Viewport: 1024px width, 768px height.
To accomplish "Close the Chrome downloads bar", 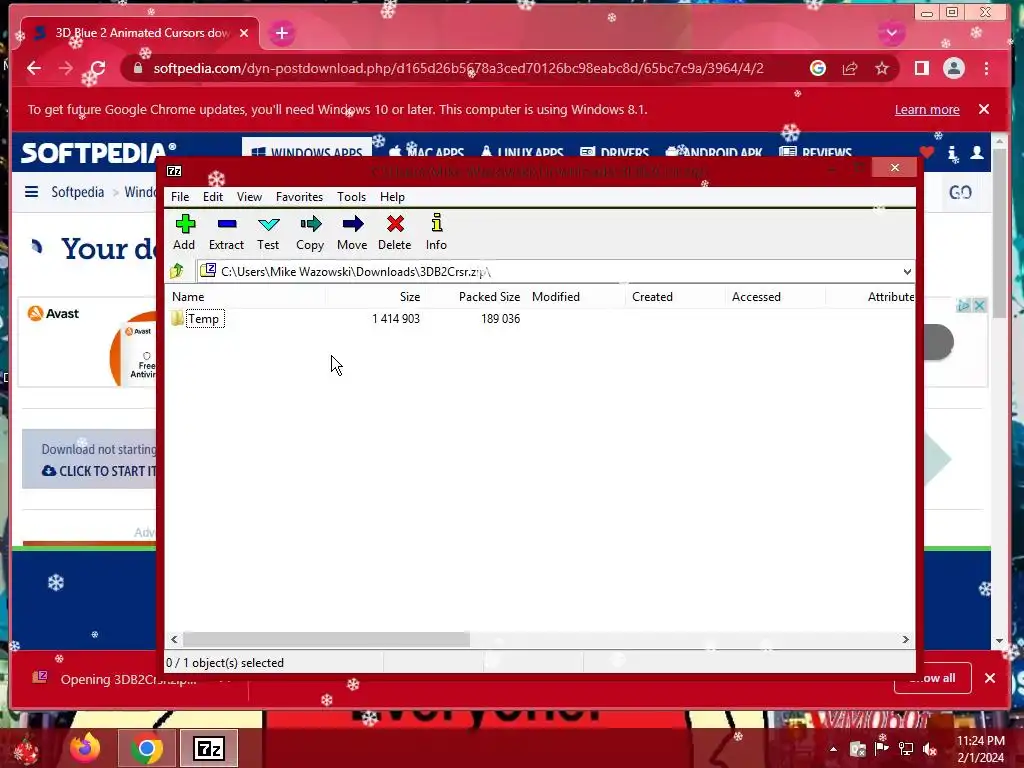I will pos(990,678).
